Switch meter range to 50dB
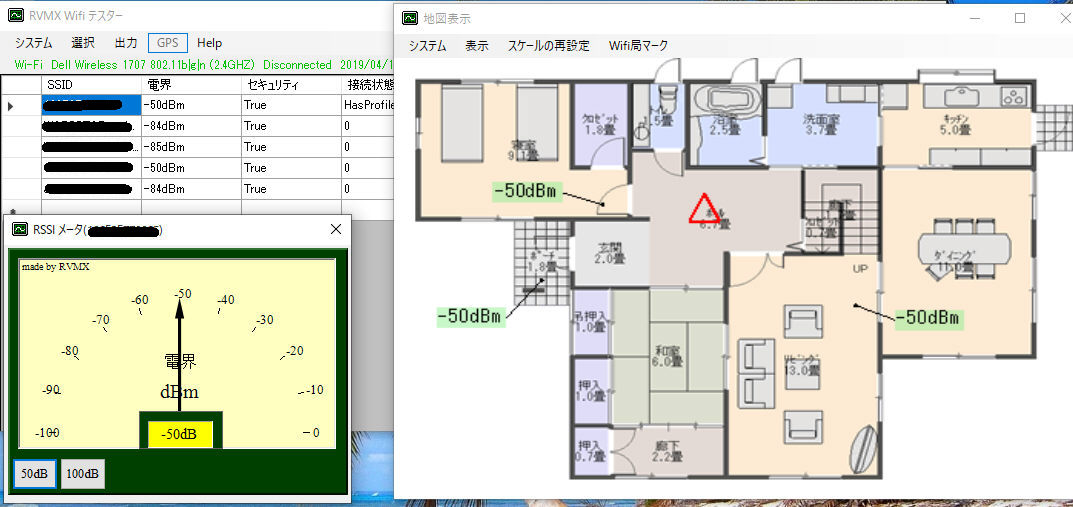 pos(35,473)
